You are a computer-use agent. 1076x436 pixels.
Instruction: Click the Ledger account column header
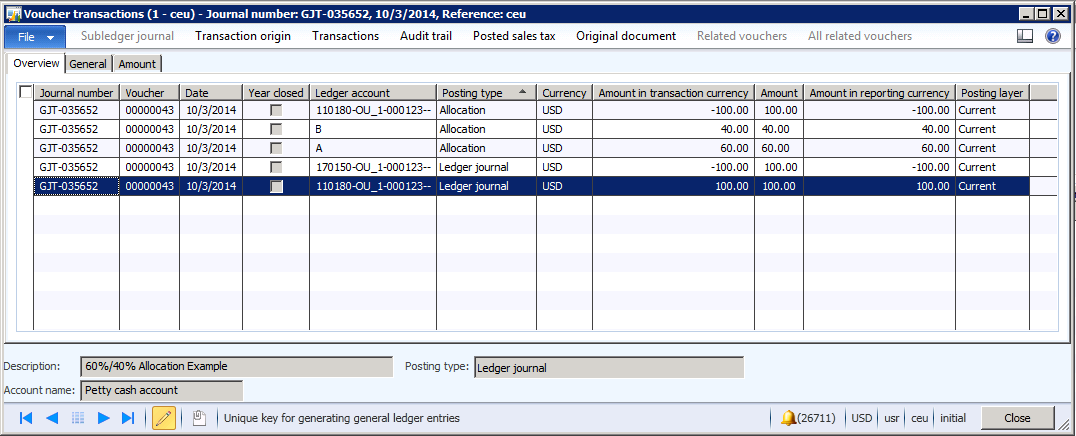(x=372, y=92)
